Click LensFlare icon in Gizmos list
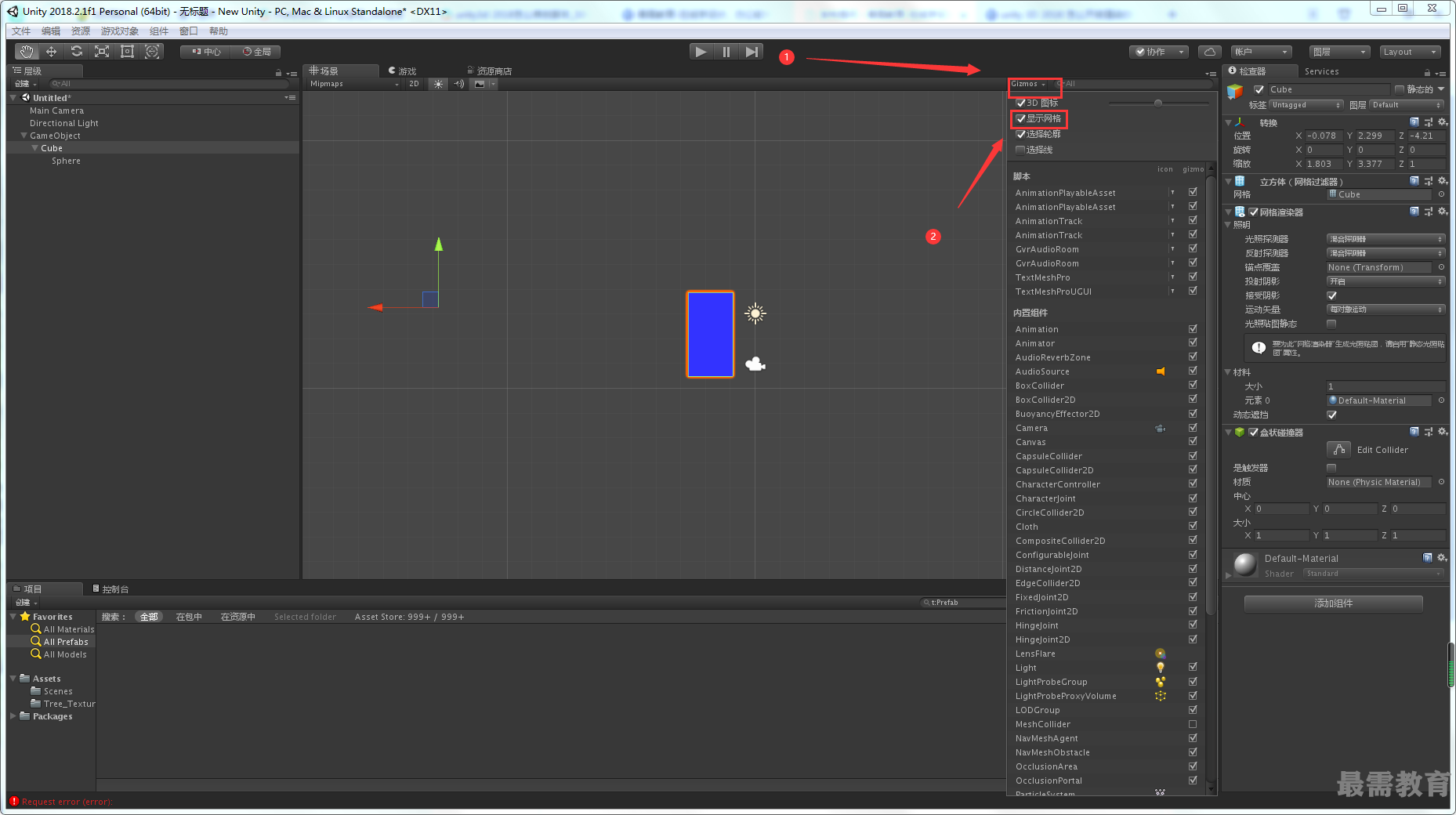 (x=1161, y=654)
